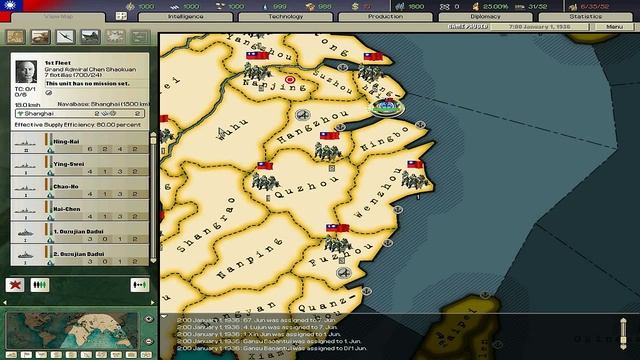
Task: Switch to the View Map tab
Action: pyautogui.click(x=58, y=17)
